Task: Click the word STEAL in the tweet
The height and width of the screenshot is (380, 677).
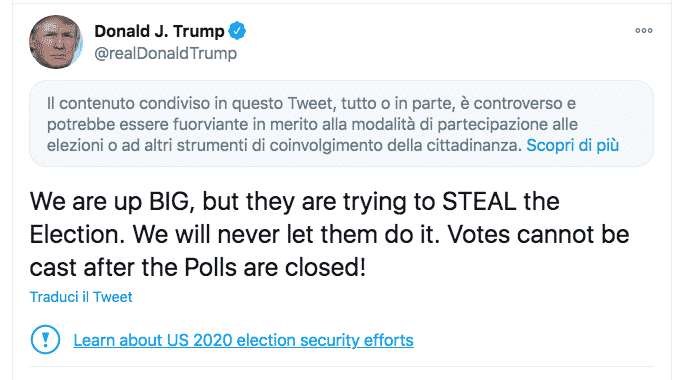Action: coord(479,201)
